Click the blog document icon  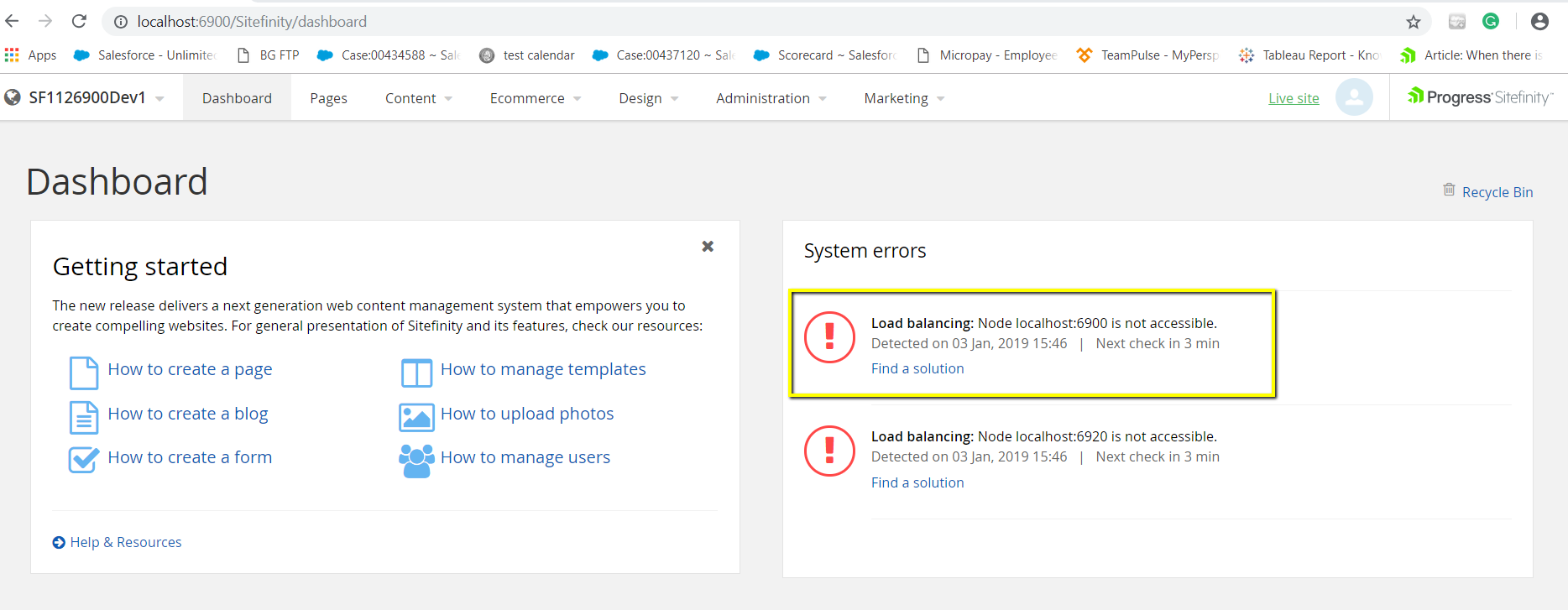click(x=83, y=417)
